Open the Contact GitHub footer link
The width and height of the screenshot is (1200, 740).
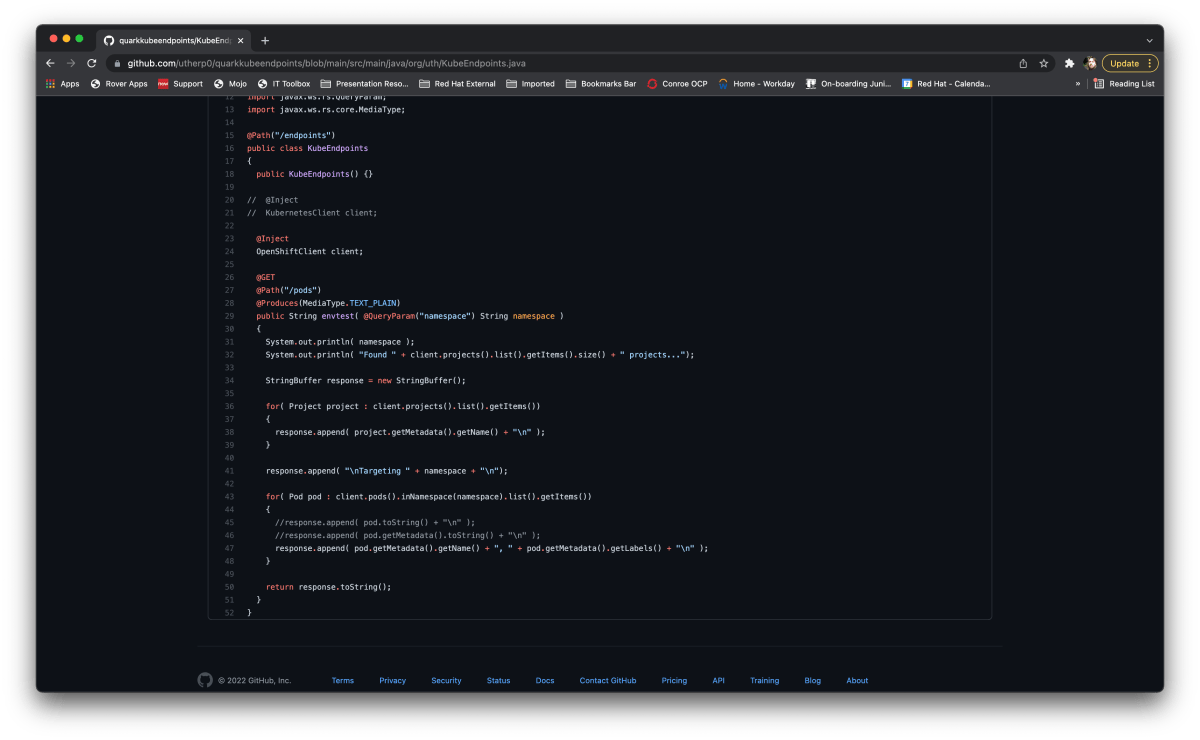[607, 680]
